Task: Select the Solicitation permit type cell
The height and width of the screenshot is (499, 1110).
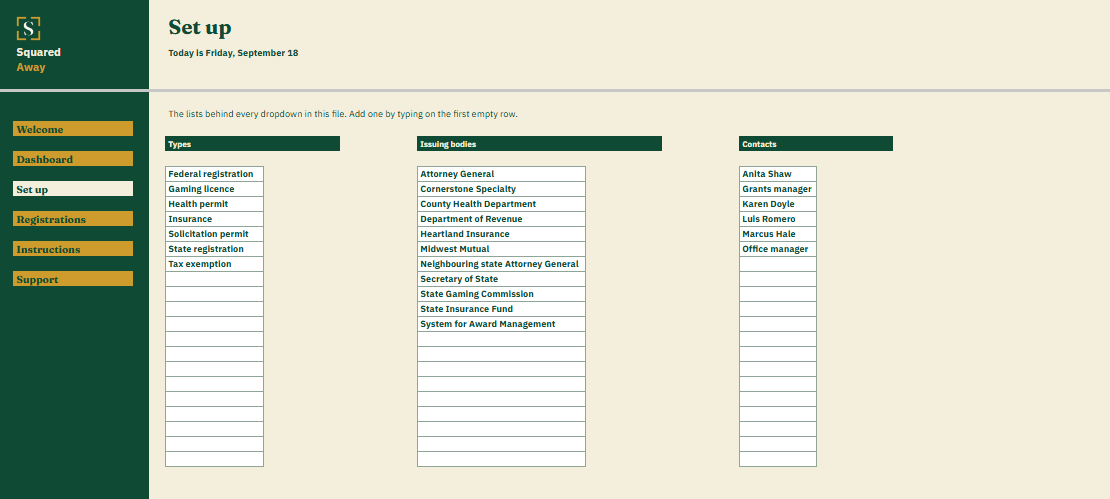Action: pyautogui.click(x=214, y=234)
